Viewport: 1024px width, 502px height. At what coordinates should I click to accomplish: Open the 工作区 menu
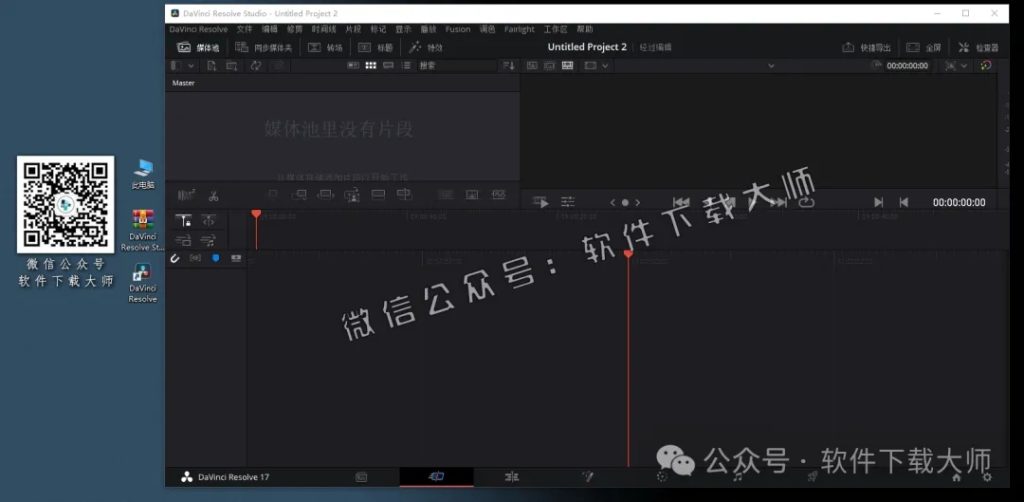pyautogui.click(x=555, y=29)
